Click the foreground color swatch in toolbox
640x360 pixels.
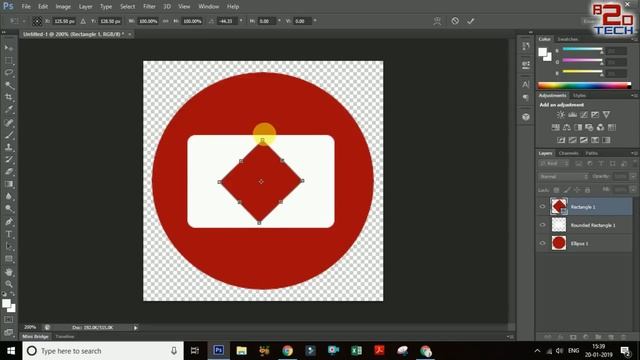point(6,303)
